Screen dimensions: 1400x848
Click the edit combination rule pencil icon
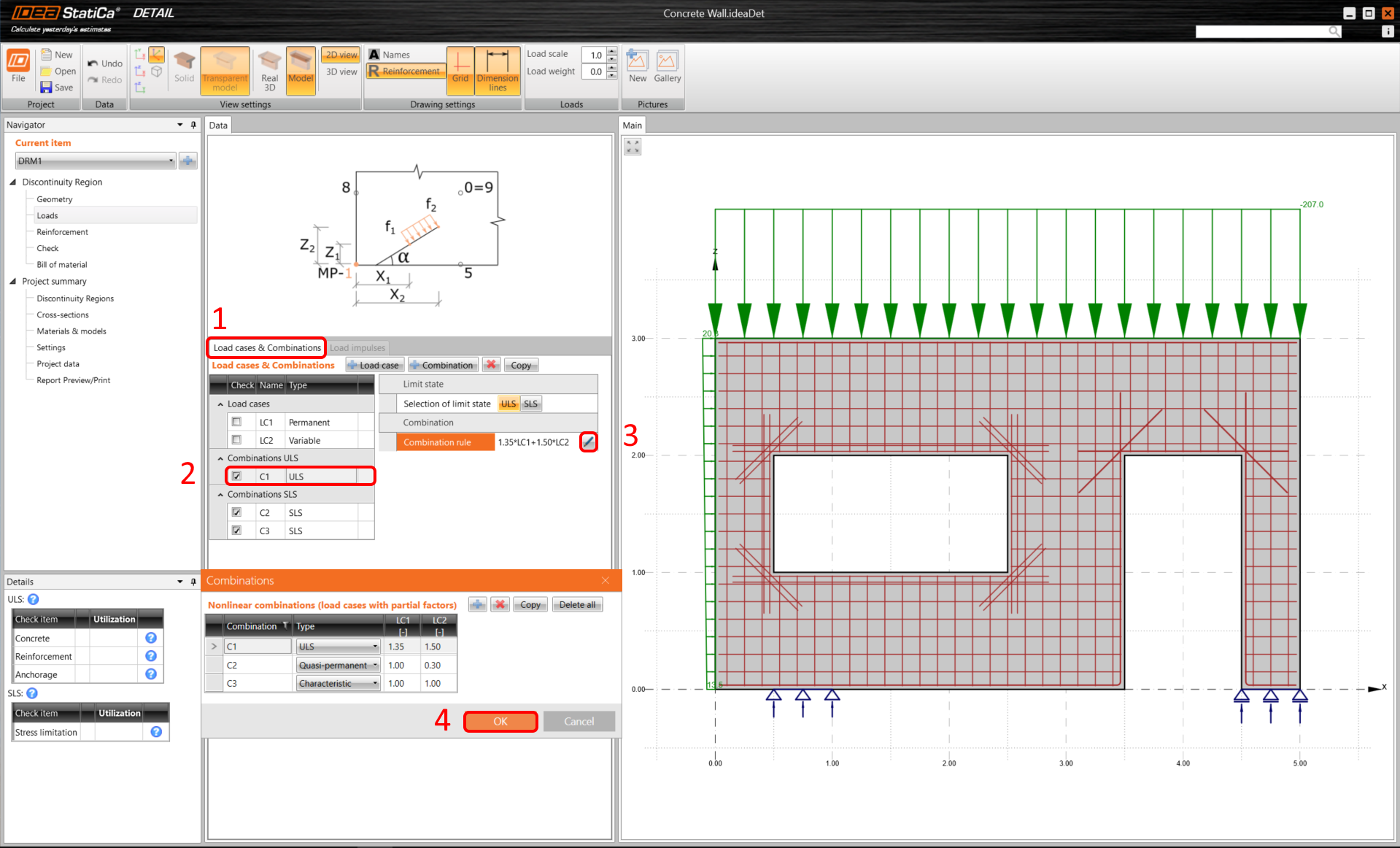point(588,442)
